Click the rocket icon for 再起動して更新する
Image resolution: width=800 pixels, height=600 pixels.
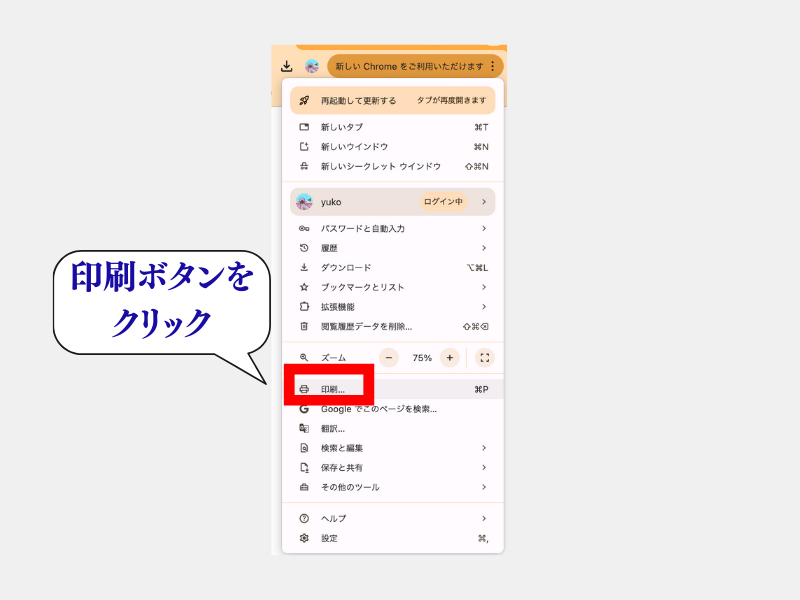(304, 100)
